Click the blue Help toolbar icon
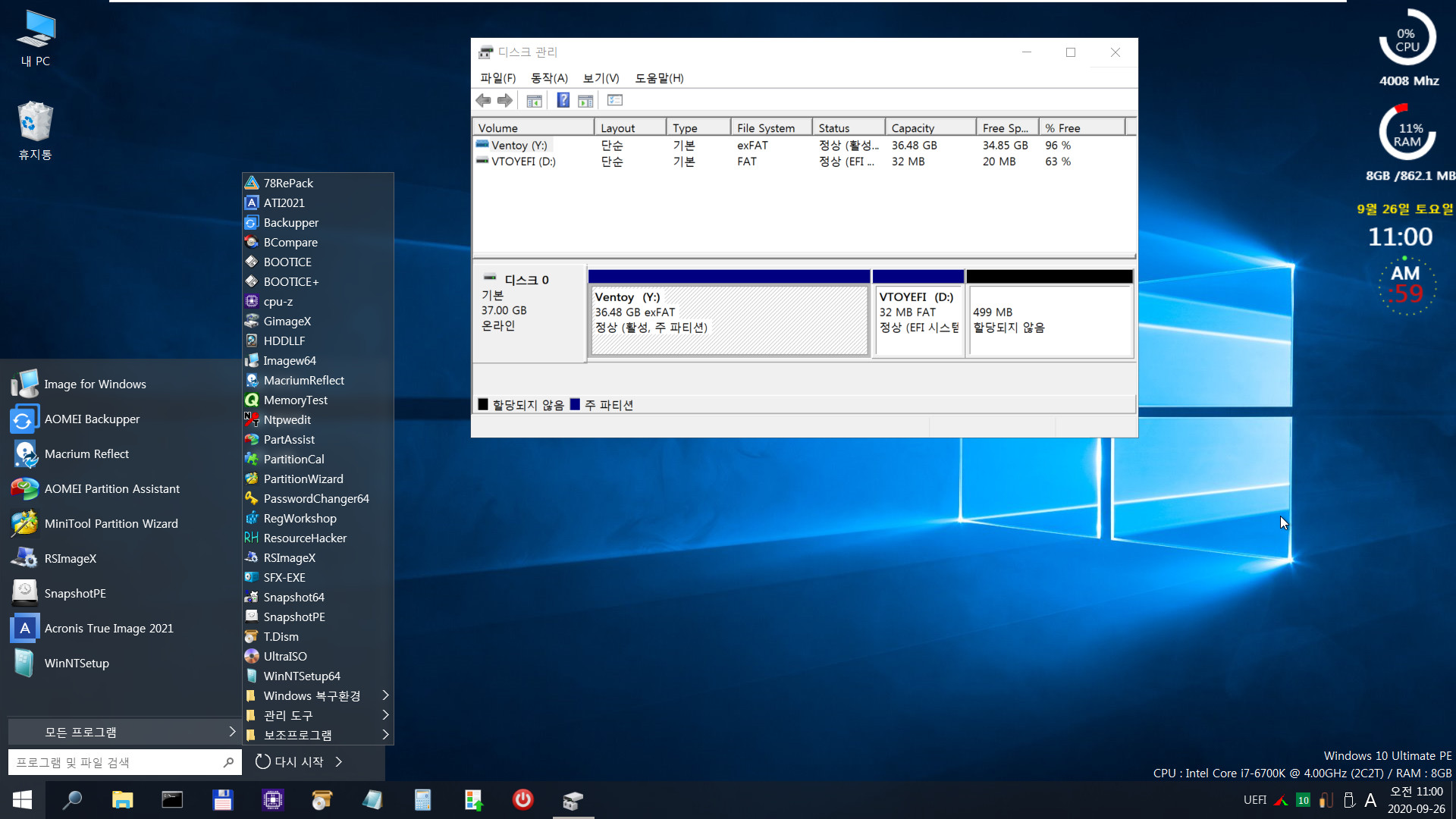Screen dimensions: 1456x819 pyautogui.click(x=563, y=100)
